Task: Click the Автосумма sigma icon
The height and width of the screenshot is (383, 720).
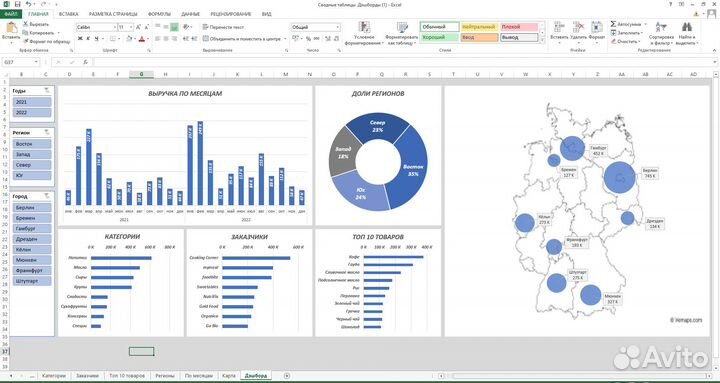Action: click(613, 24)
